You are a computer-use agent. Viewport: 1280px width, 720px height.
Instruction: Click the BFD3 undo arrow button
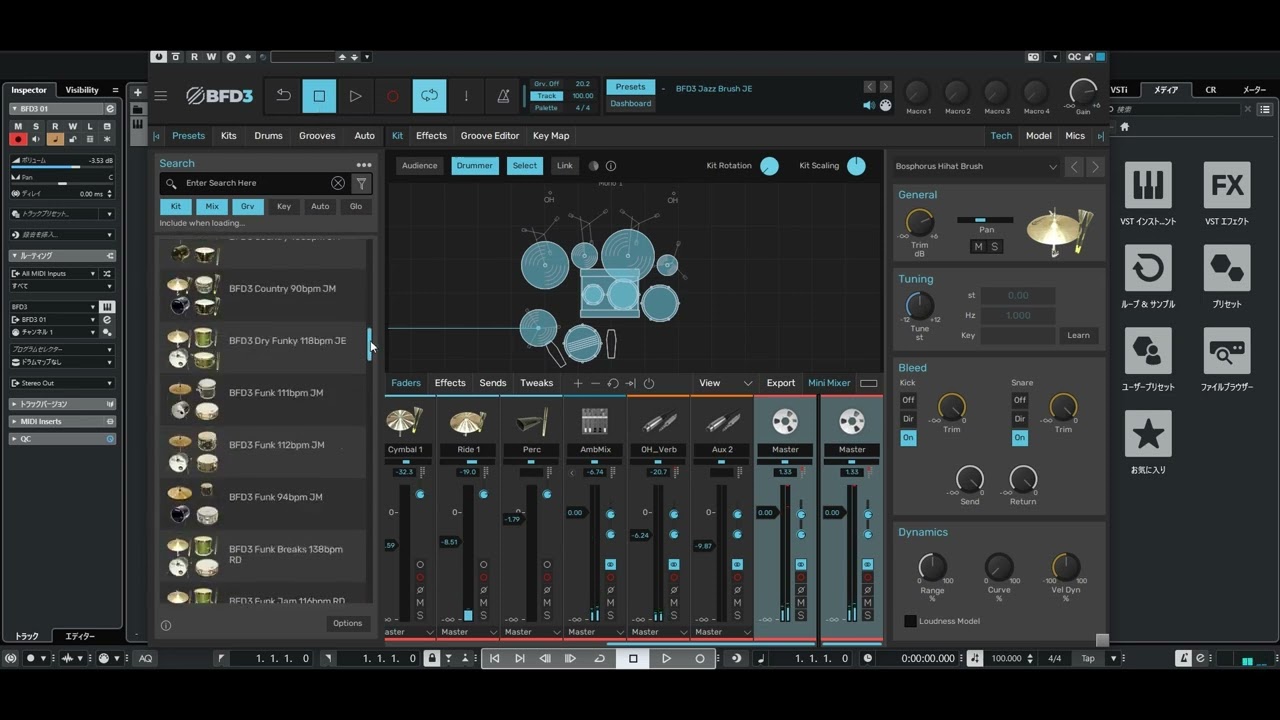tap(284, 96)
